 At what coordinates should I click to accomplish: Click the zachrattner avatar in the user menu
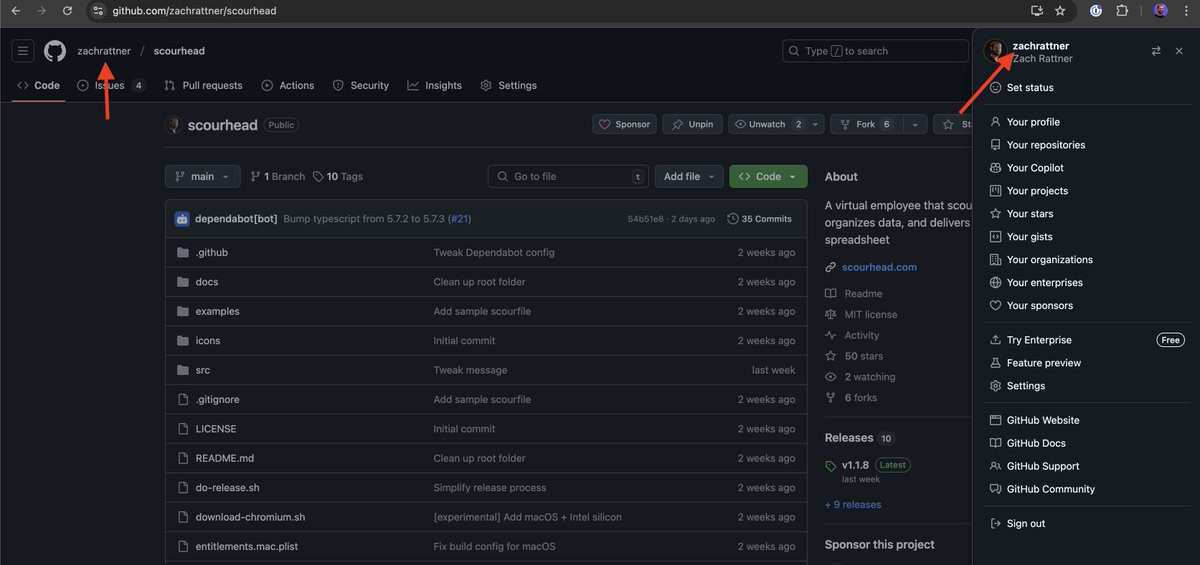tap(994, 51)
